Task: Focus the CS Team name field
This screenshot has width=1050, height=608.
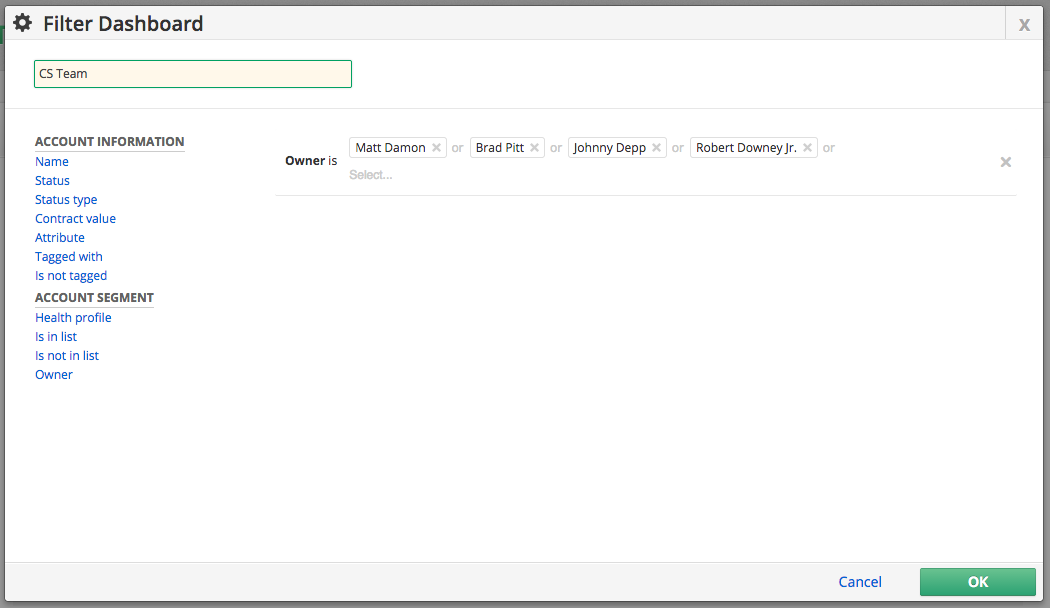Action: click(193, 74)
